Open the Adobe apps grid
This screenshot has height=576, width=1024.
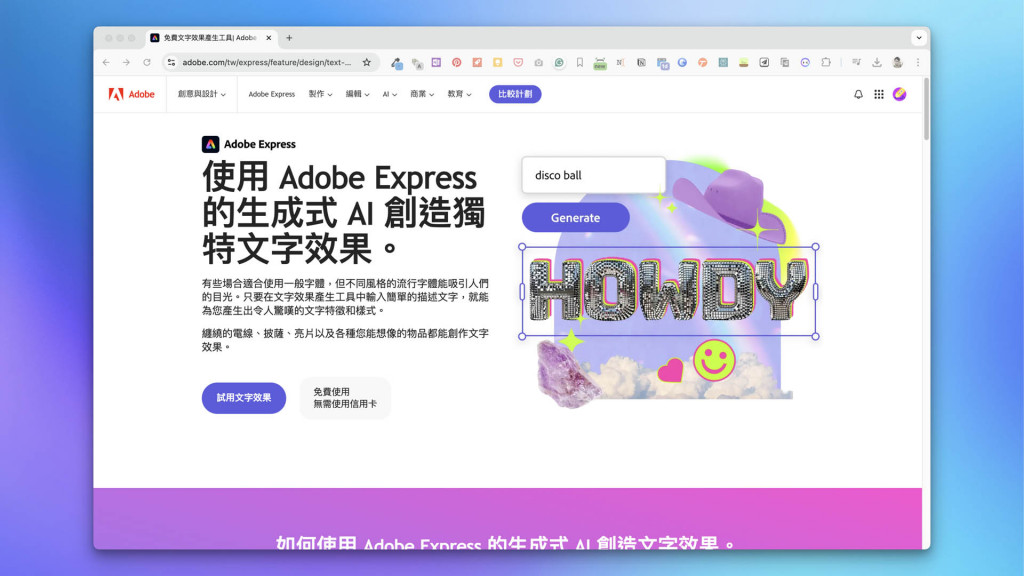pyautogui.click(x=879, y=94)
